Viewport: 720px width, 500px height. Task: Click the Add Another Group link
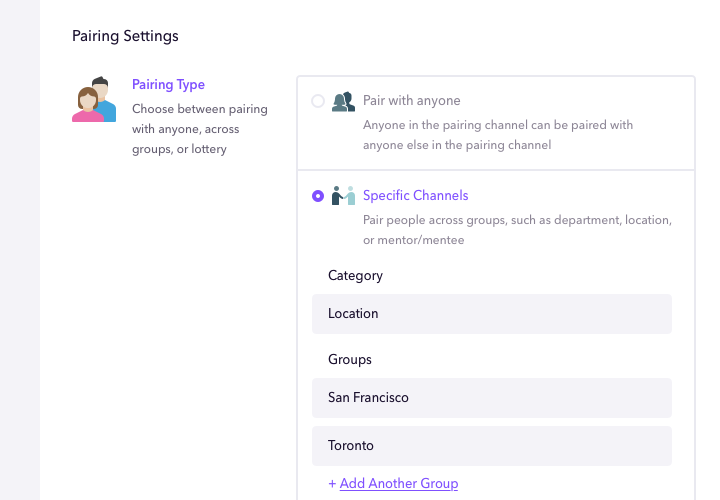[399, 483]
